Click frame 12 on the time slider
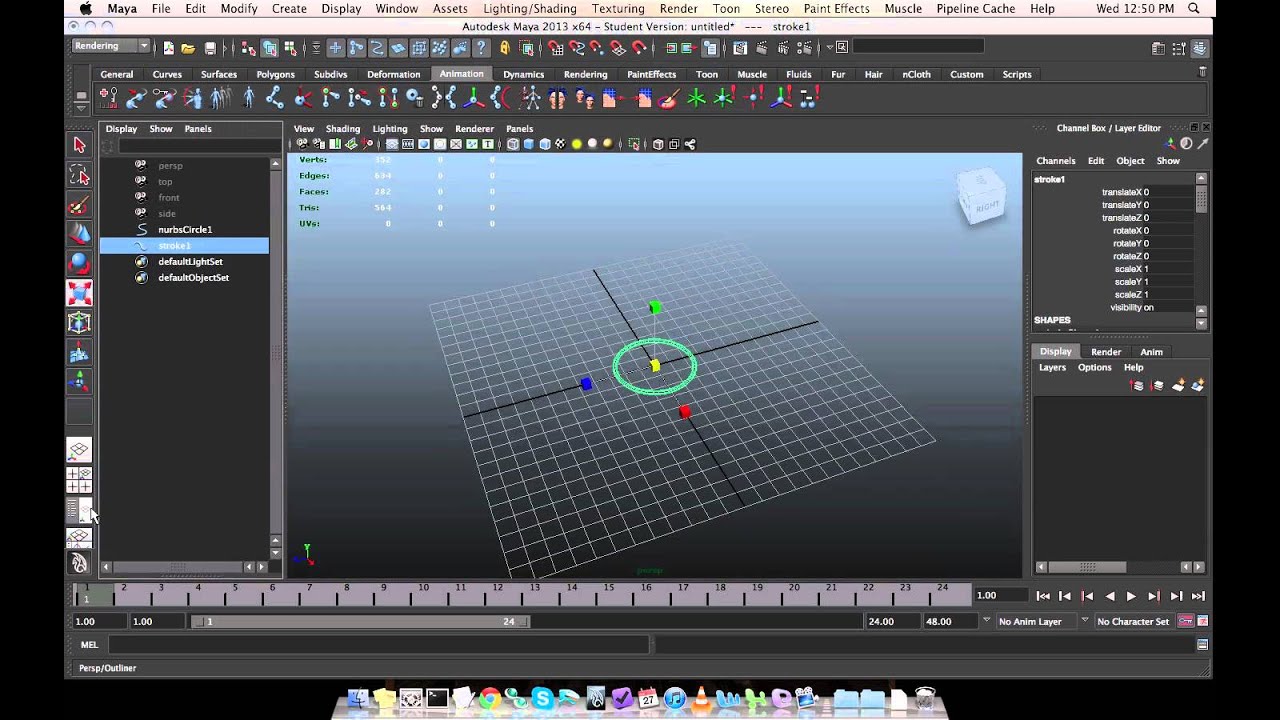The height and width of the screenshot is (720, 1280). click(x=497, y=595)
